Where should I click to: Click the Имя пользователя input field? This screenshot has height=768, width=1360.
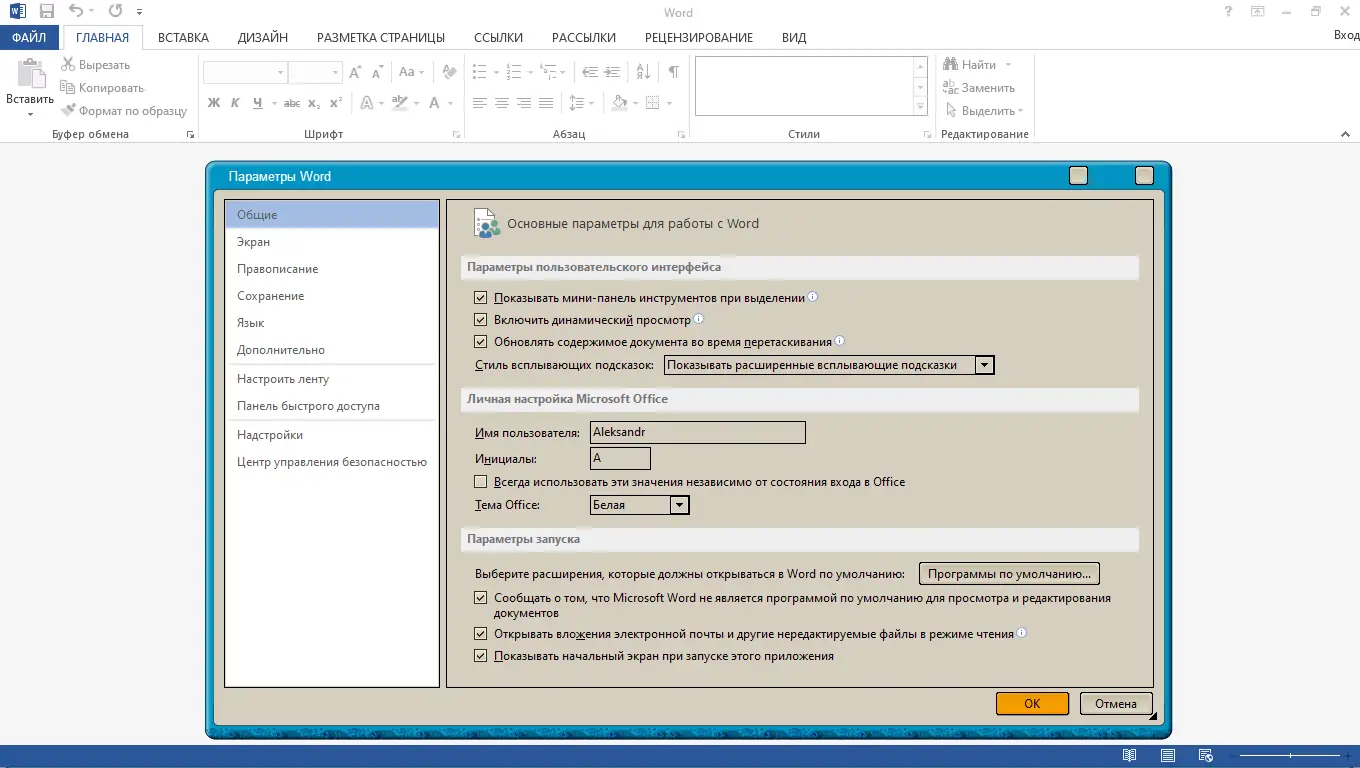coord(697,432)
